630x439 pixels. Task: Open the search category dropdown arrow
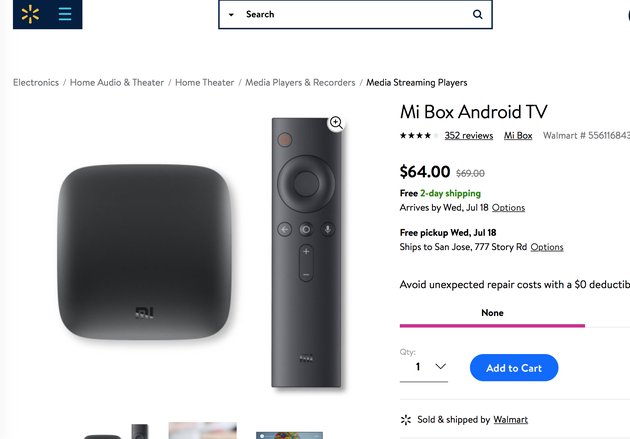[231, 15]
